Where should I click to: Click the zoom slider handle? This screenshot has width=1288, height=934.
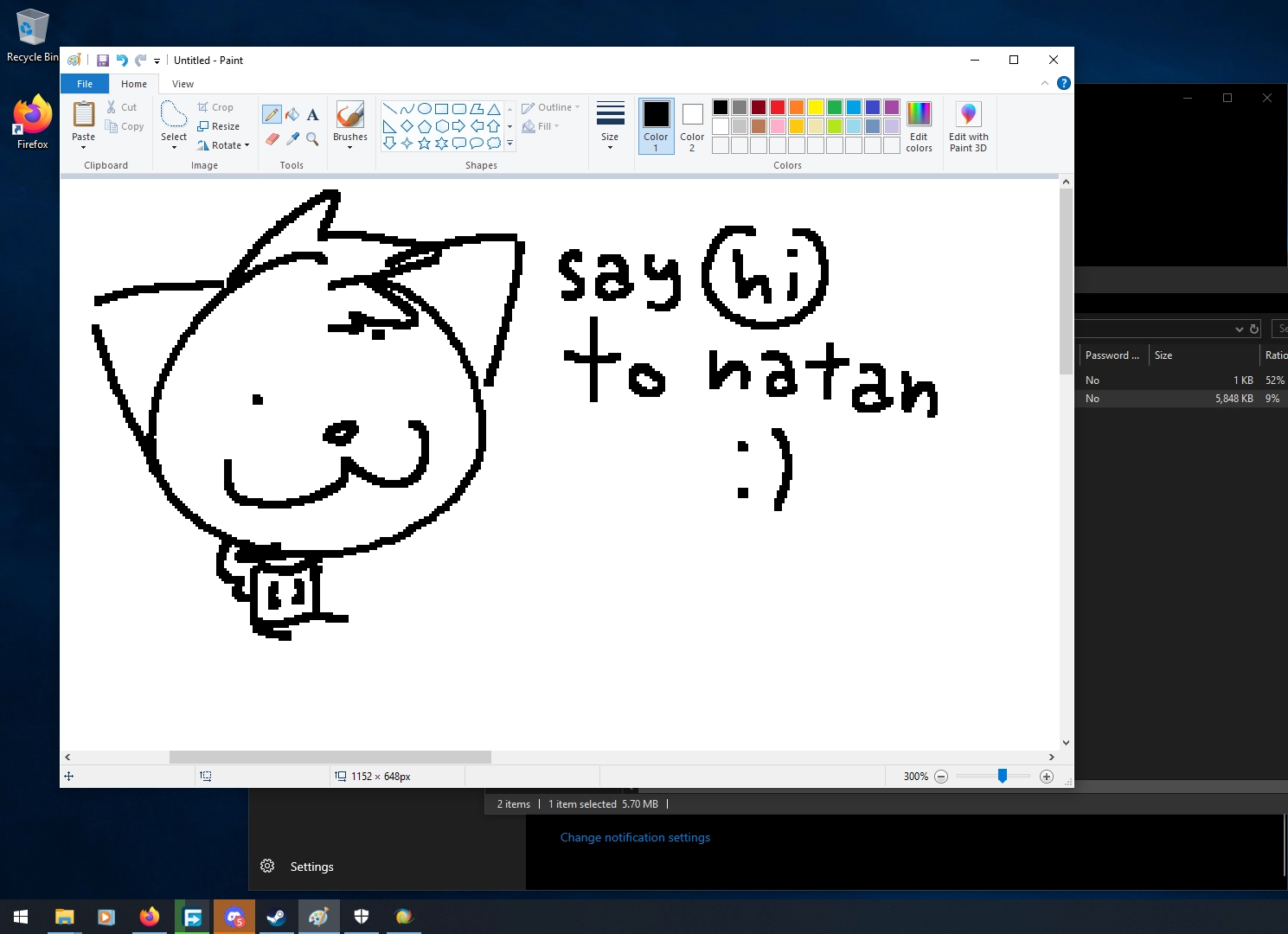tap(1003, 776)
